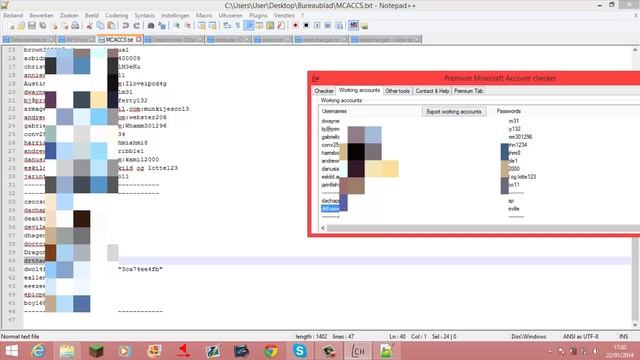This screenshot has height=360, width=640.
Task: Click the spell-check ABC toolbar icon
Action: click(353, 26)
